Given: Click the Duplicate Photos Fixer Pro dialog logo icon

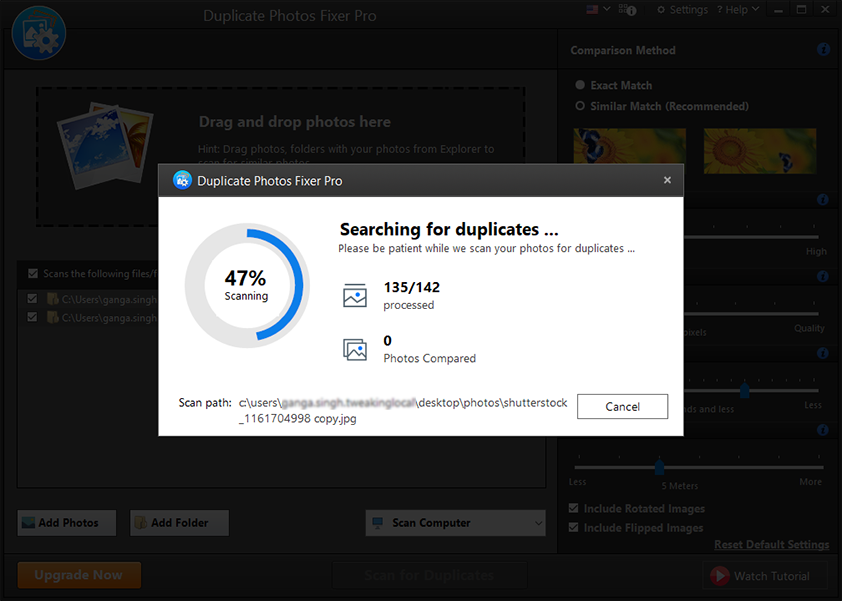Looking at the screenshot, I should 183,180.
